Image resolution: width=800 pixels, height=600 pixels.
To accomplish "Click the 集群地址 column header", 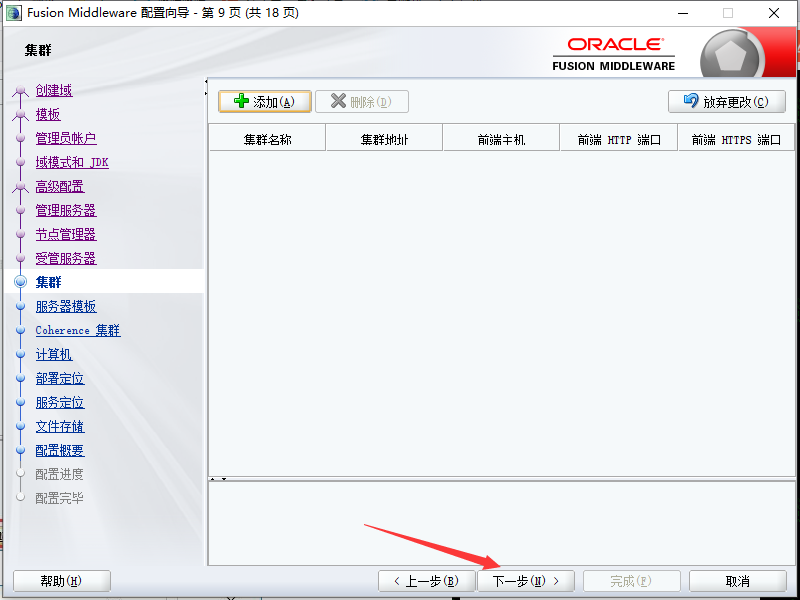I will (384, 139).
